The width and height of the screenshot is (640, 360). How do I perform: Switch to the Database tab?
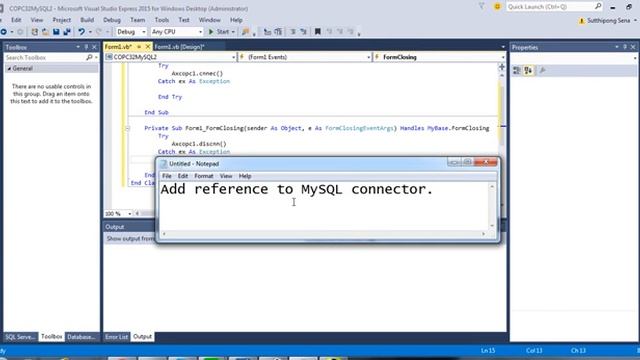pos(81,337)
